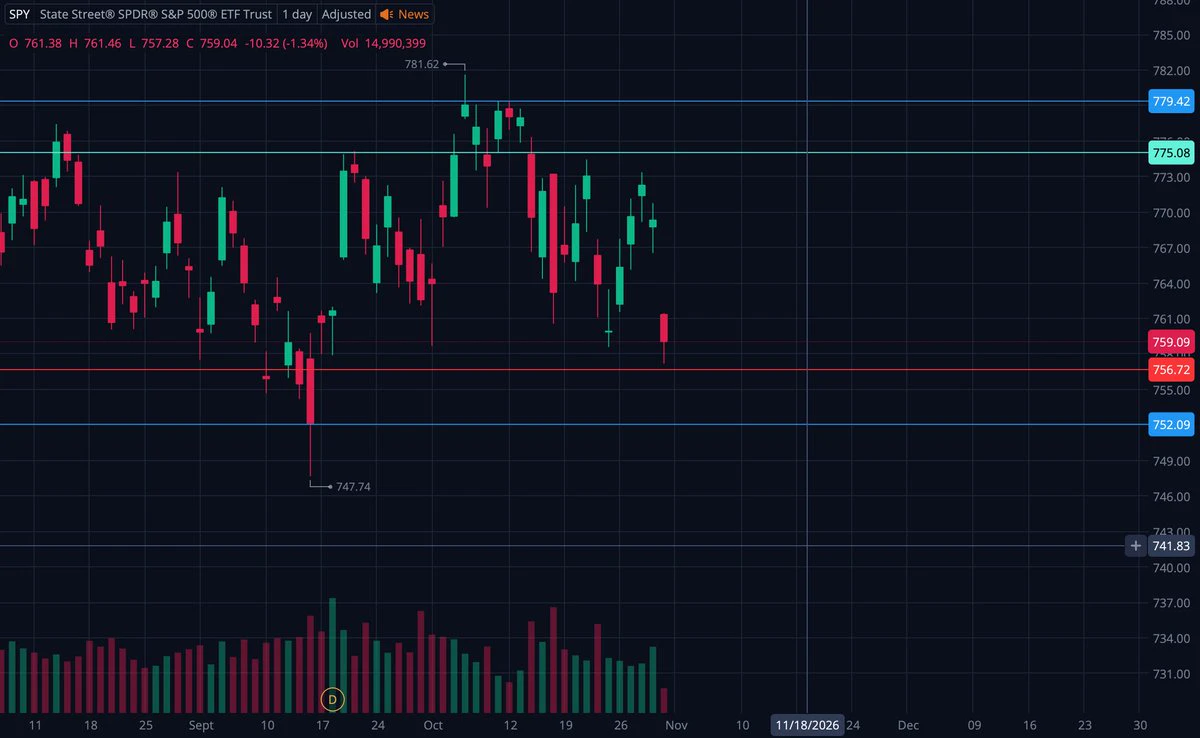Click the plus icon beside 741.83
The image size is (1200, 738).
[1135, 545]
